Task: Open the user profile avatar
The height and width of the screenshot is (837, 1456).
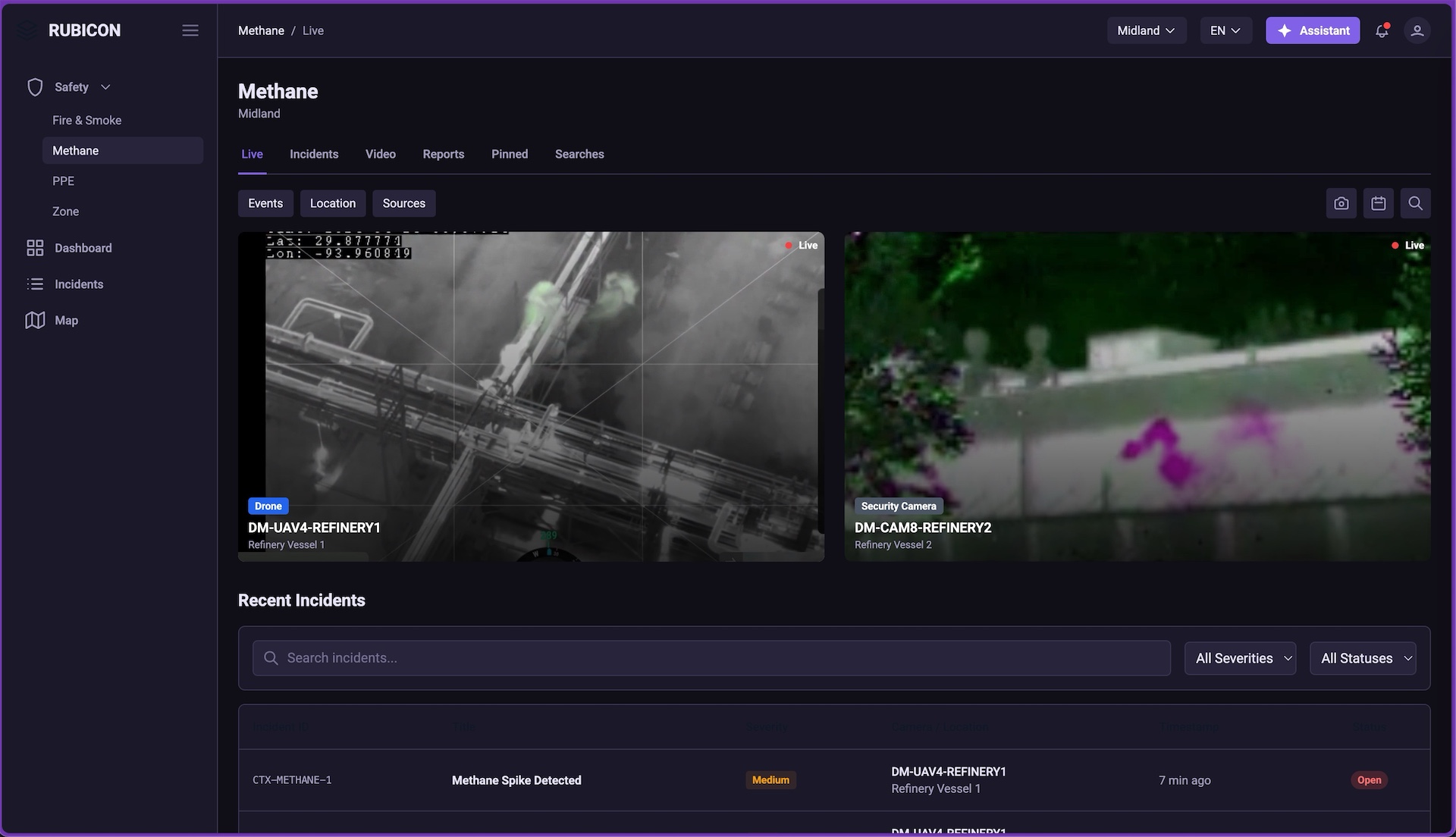Action: coord(1417,30)
